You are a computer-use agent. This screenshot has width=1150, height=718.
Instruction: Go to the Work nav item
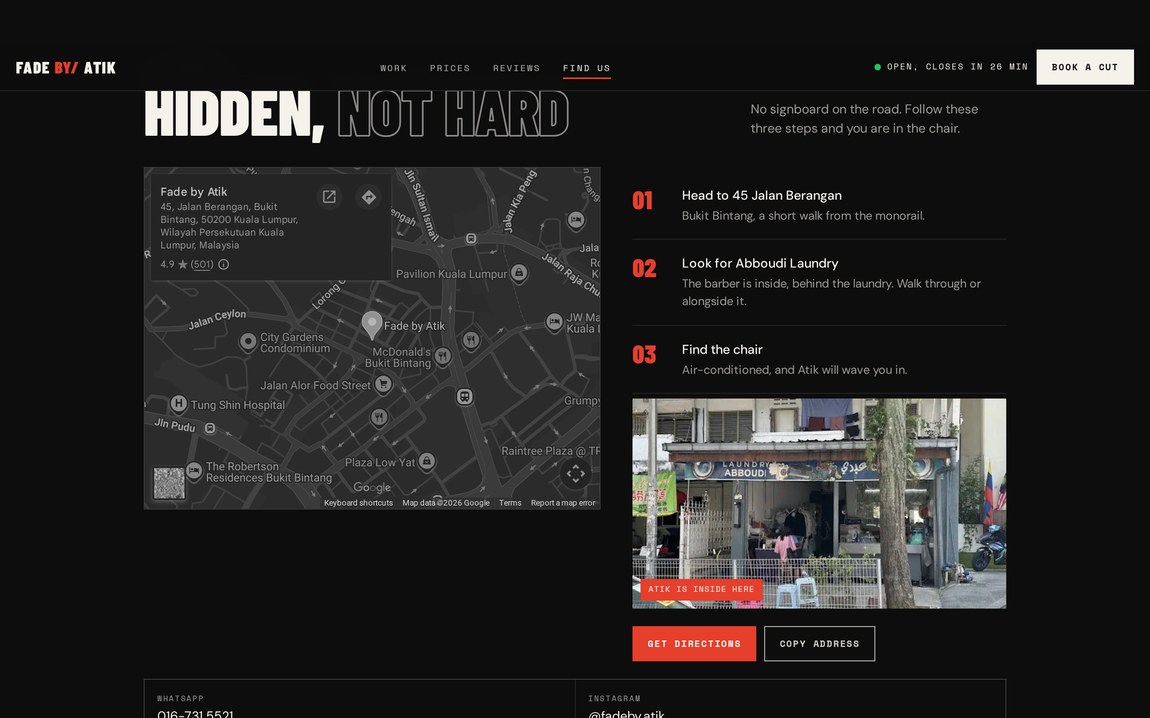(393, 68)
